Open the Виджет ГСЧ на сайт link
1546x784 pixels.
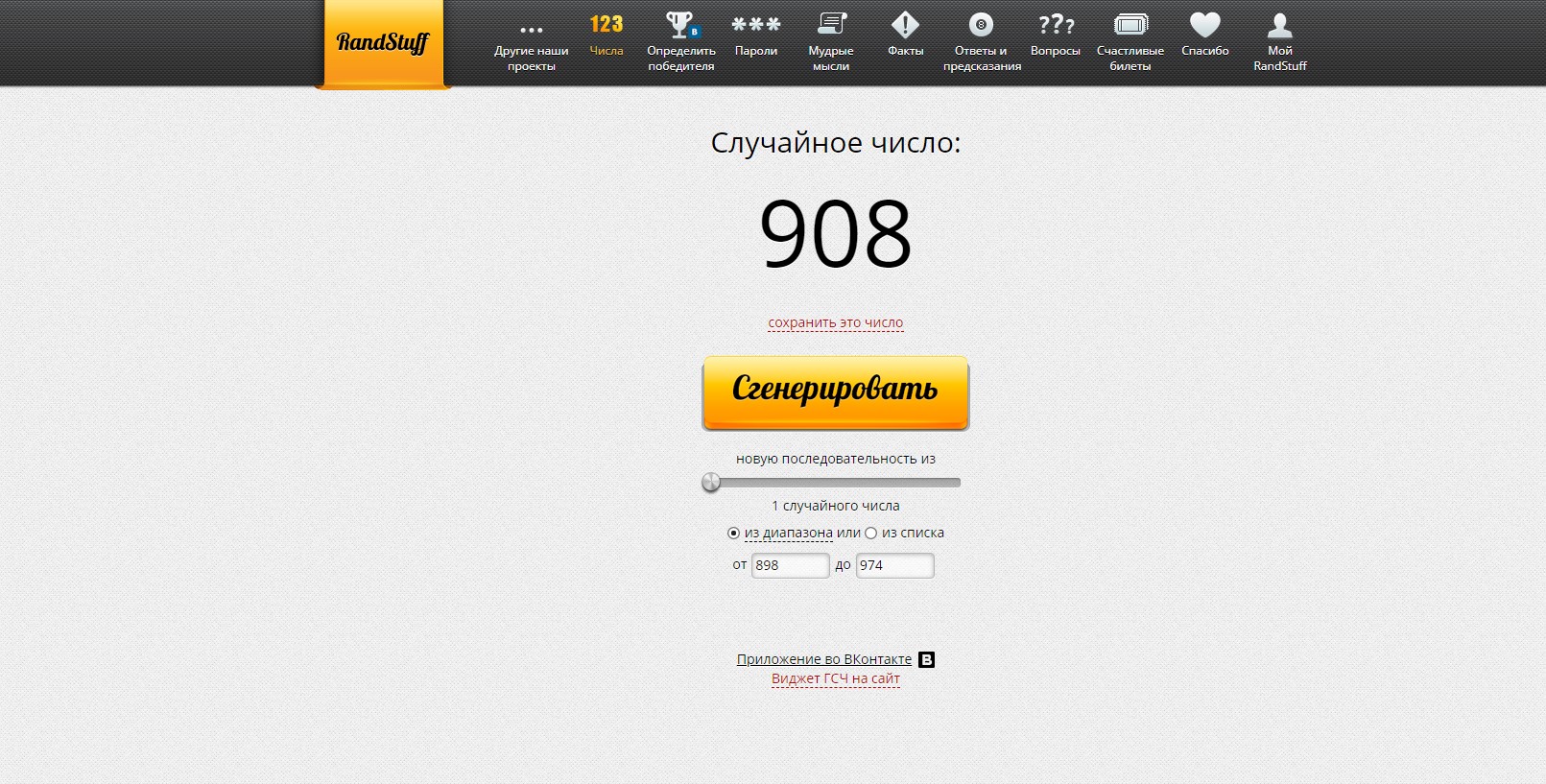point(836,678)
